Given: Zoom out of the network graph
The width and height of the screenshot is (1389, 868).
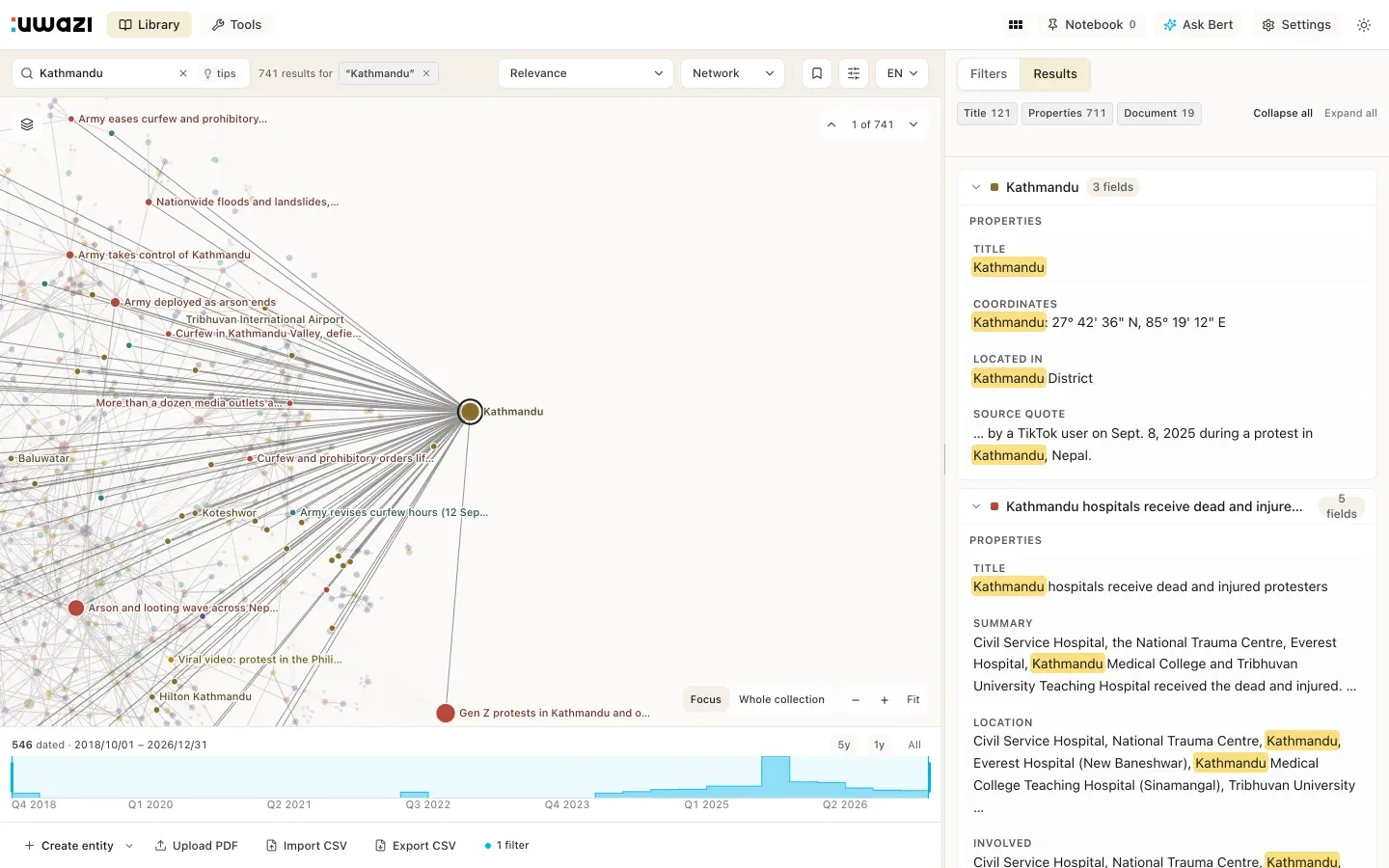Looking at the screenshot, I should click(x=856, y=700).
